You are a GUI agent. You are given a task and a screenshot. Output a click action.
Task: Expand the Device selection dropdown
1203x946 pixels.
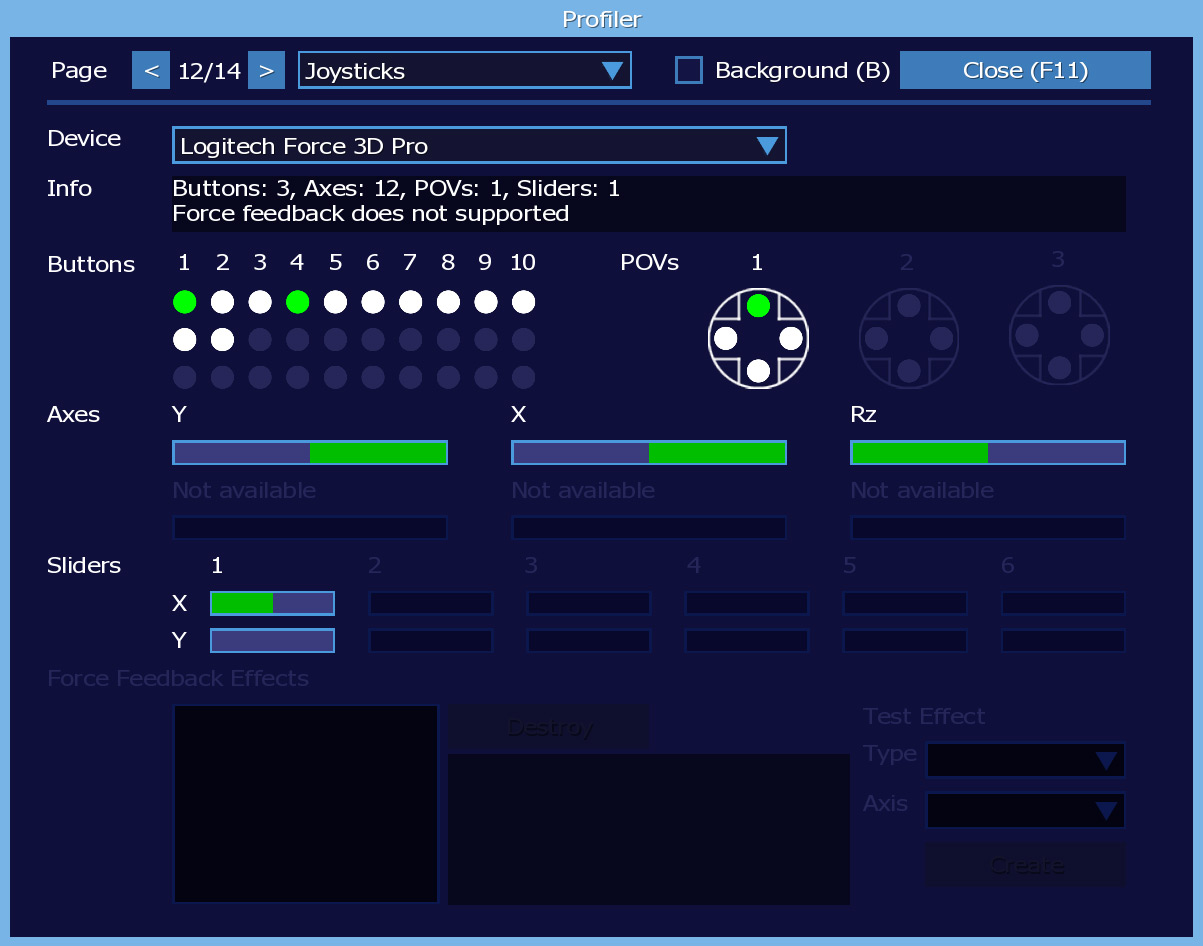479,146
